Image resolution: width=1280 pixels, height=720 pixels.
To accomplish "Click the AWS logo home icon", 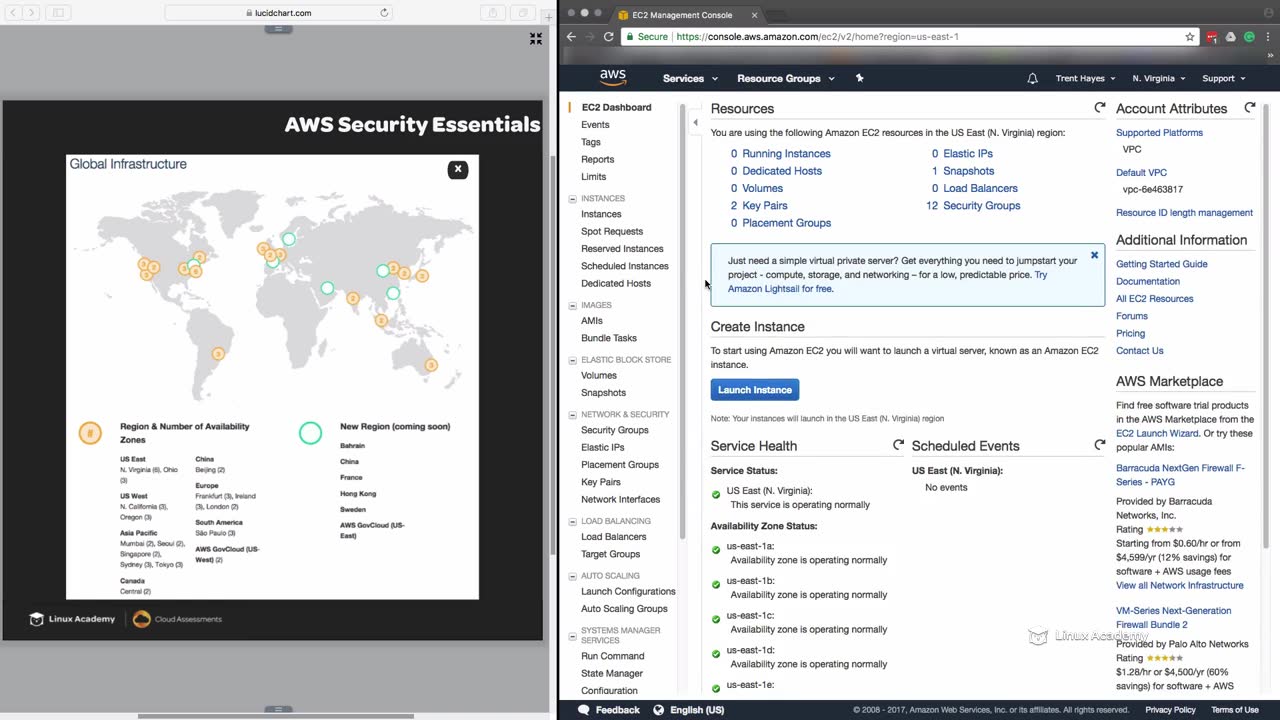I will (x=613, y=78).
